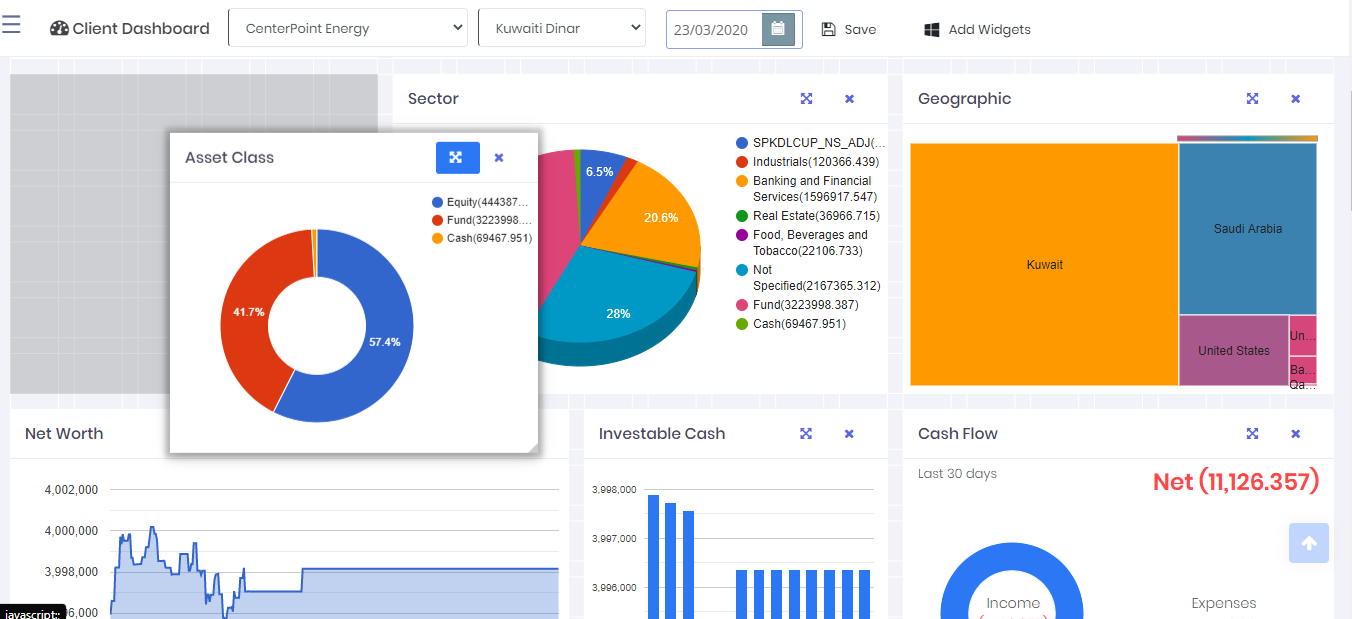The image size is (1352, 619).
Task: Toggle Equity in the Asset Class legend
Action: (x=481, y=203)
